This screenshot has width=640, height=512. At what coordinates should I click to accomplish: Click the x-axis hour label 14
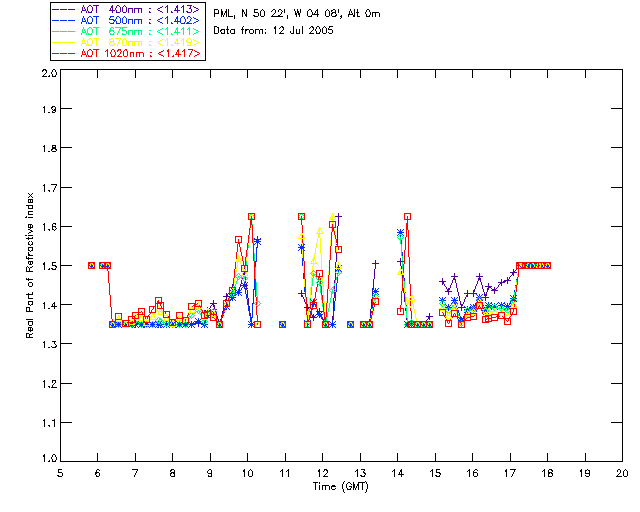click(x=398, y=473)
